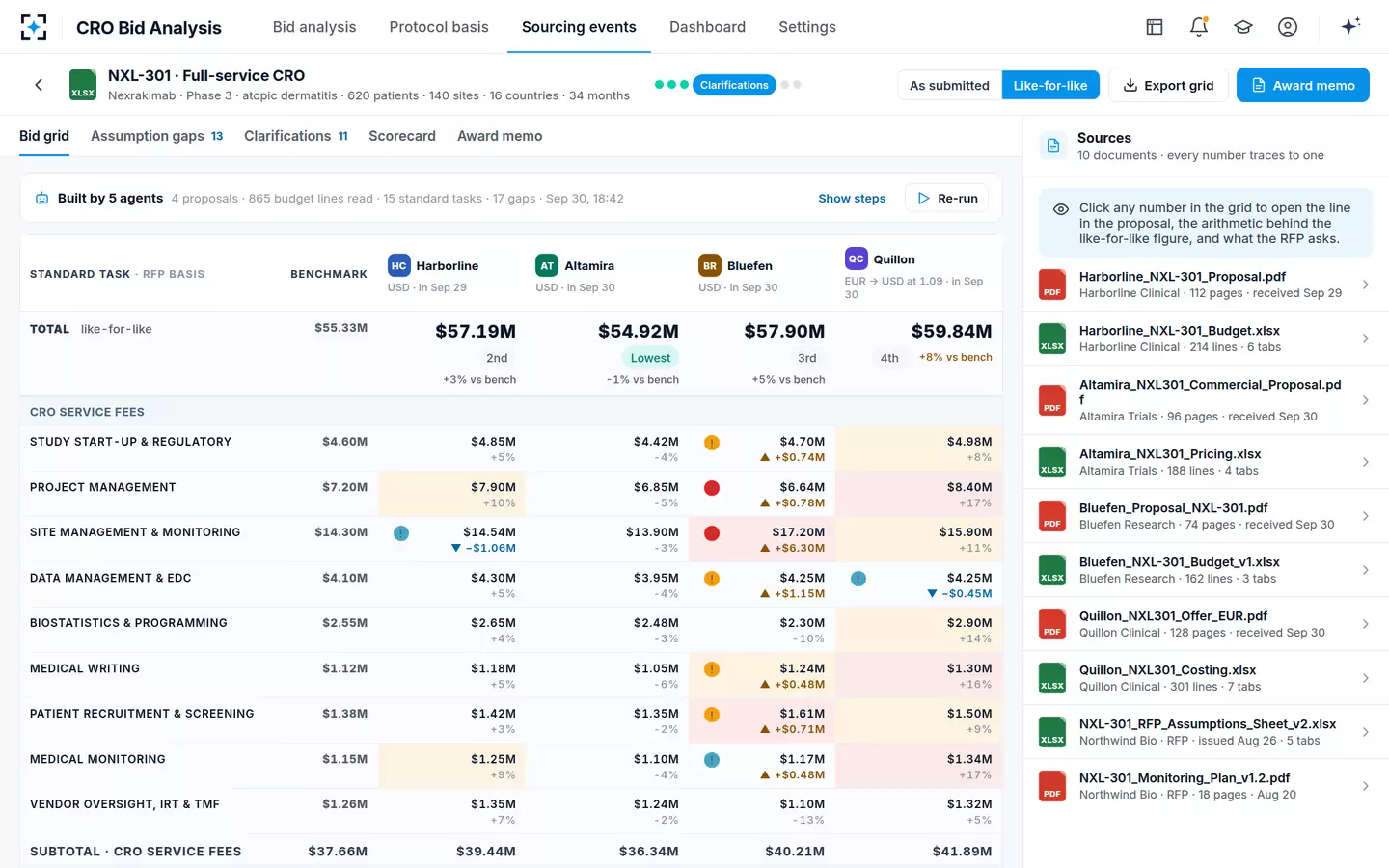Click the Clarifications stage pill

[734, 85]
